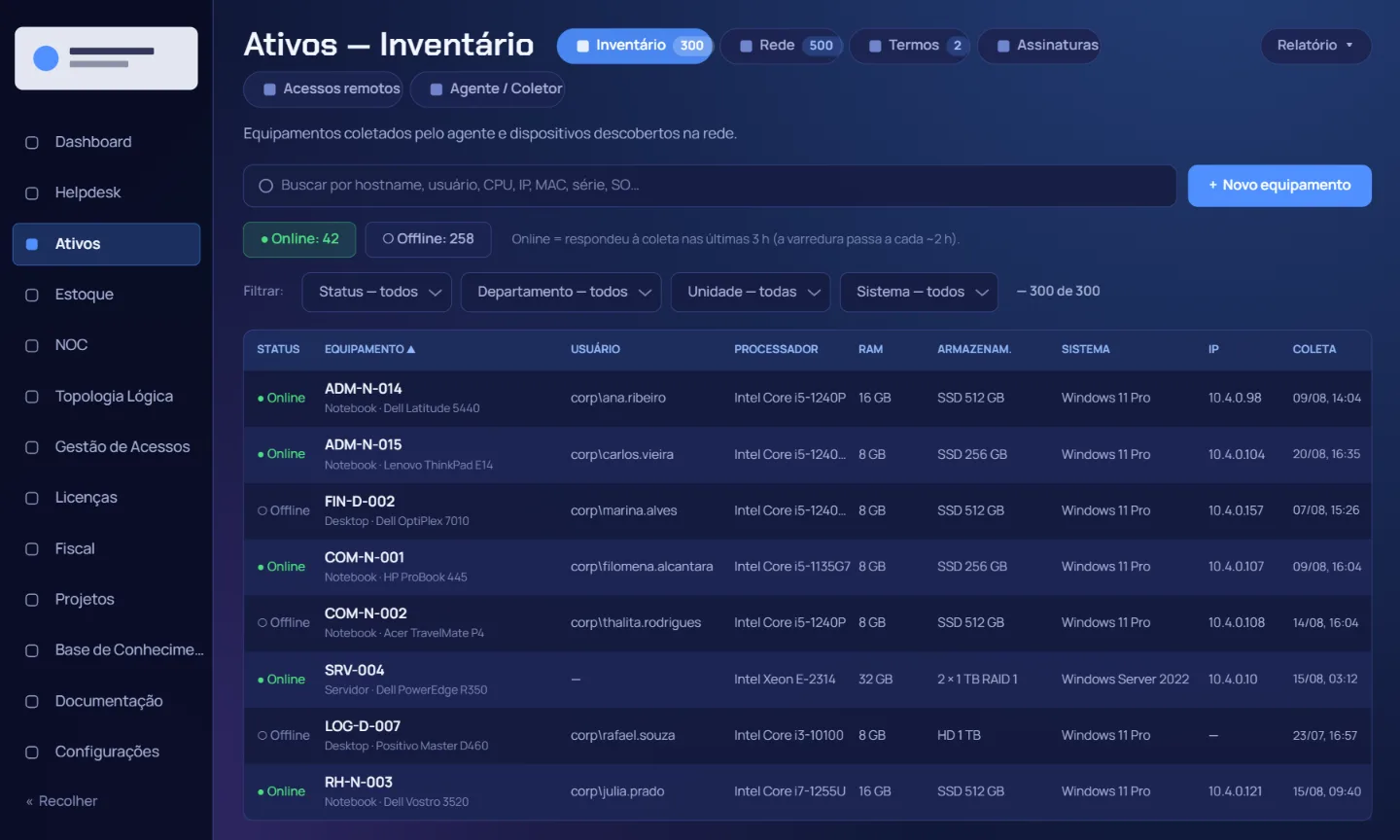
Task: Open equipment ADM-N-014 row
Action: tap(807, 399)
